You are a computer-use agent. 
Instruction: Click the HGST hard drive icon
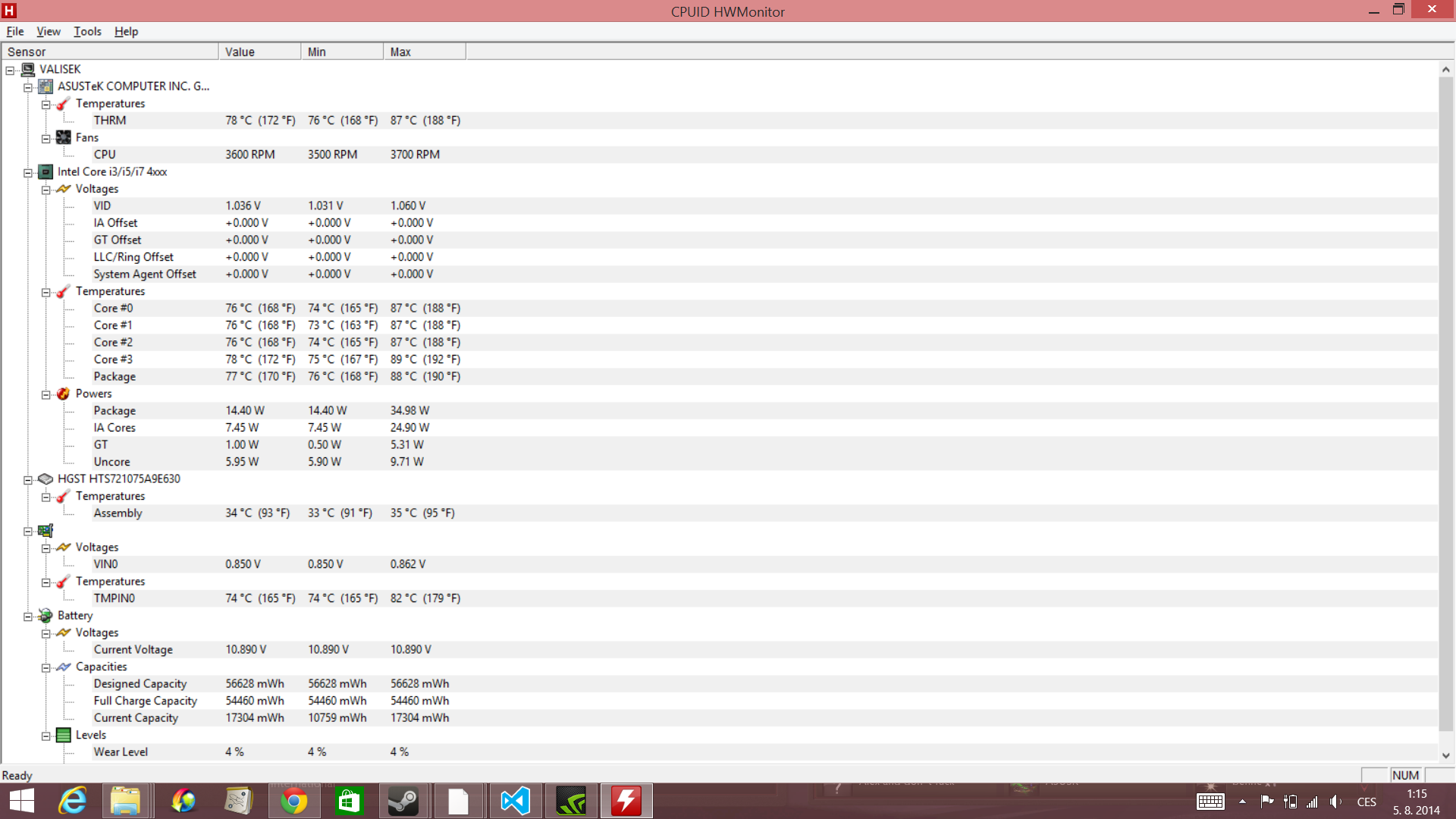pos(45,479)
